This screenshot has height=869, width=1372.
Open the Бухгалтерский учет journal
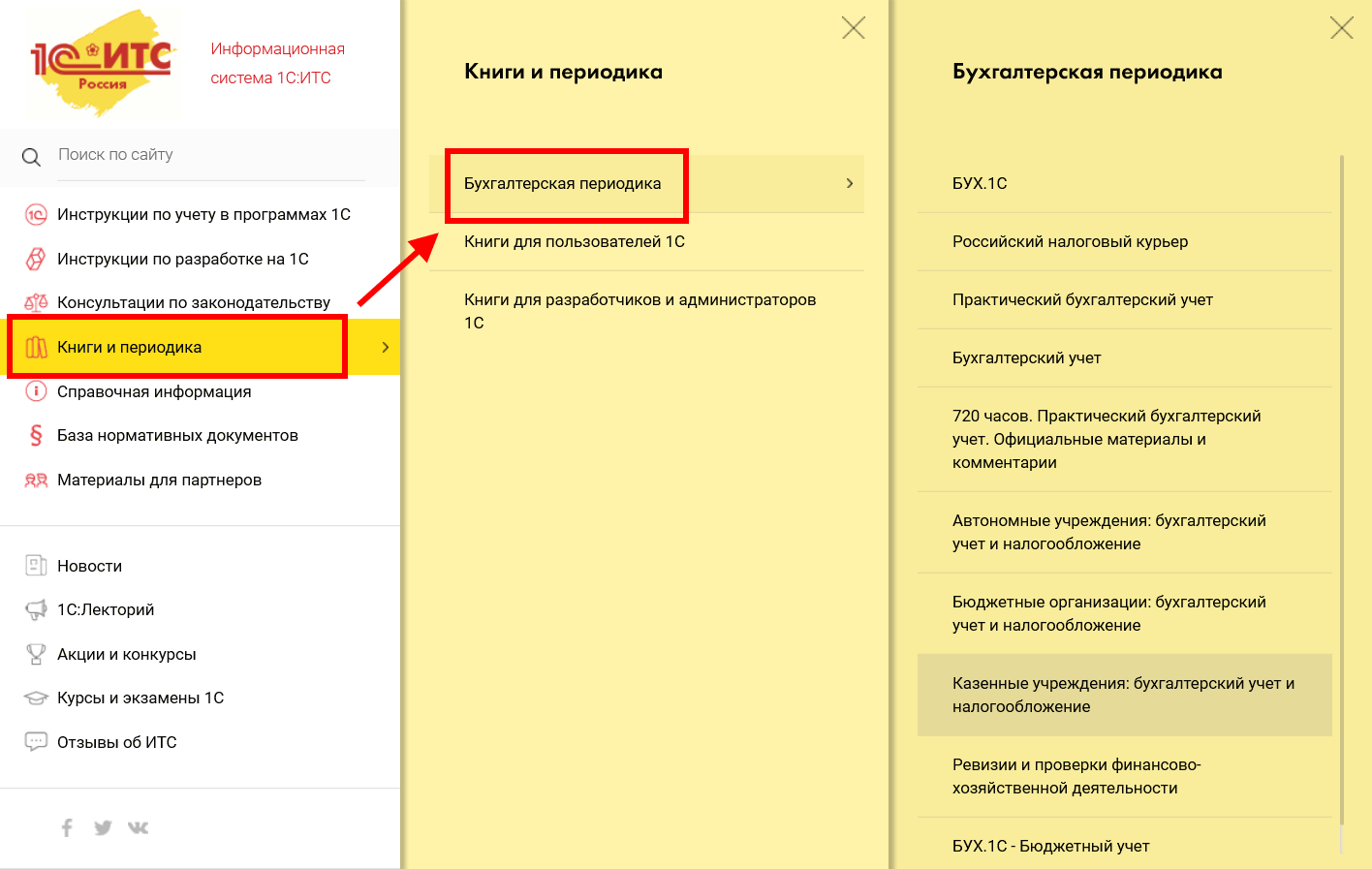pos(1125,357)
